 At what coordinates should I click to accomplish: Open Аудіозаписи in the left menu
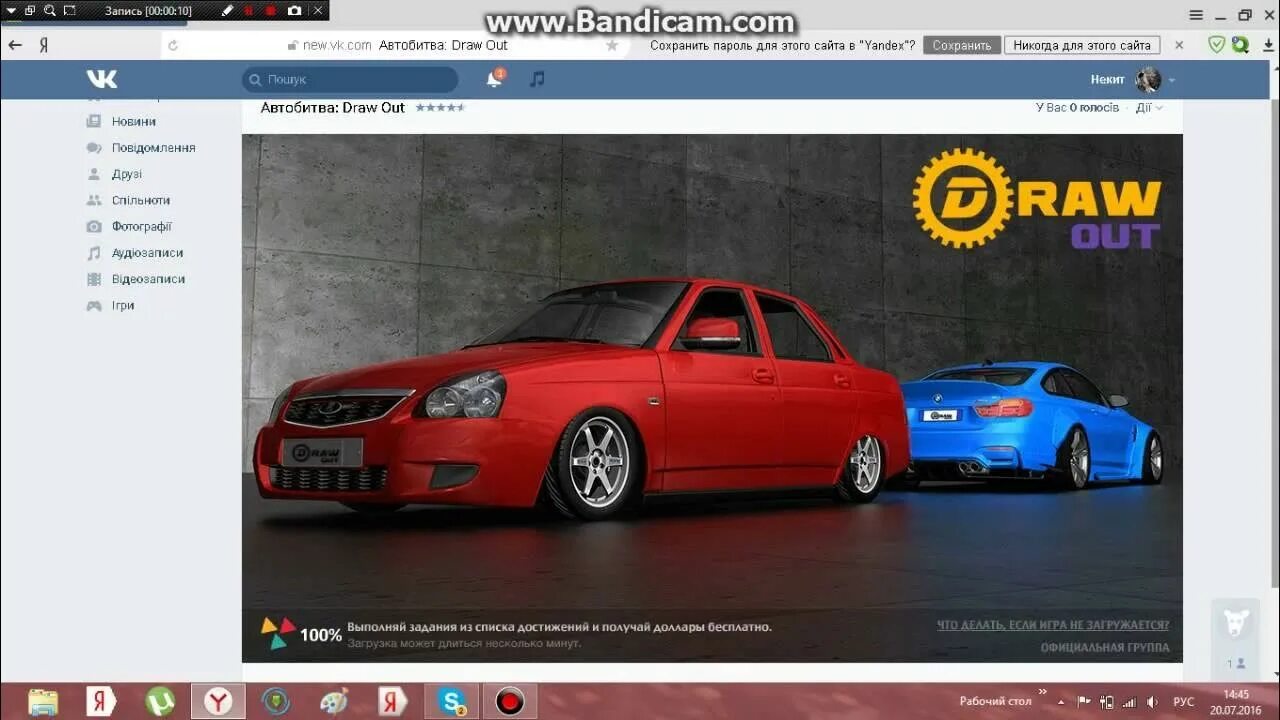(x=147, y=253)
